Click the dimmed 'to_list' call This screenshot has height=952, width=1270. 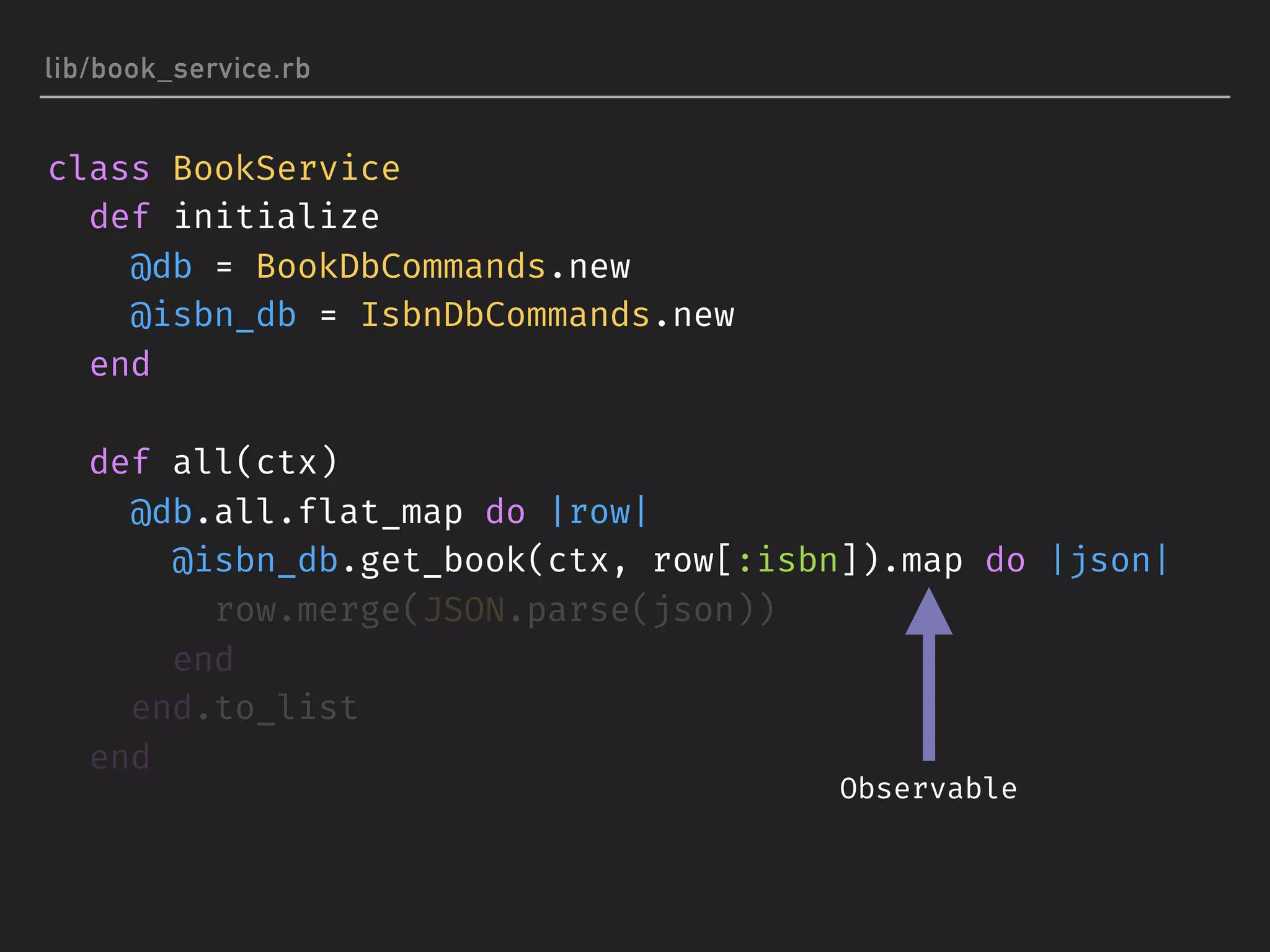[x=286, y=708]
